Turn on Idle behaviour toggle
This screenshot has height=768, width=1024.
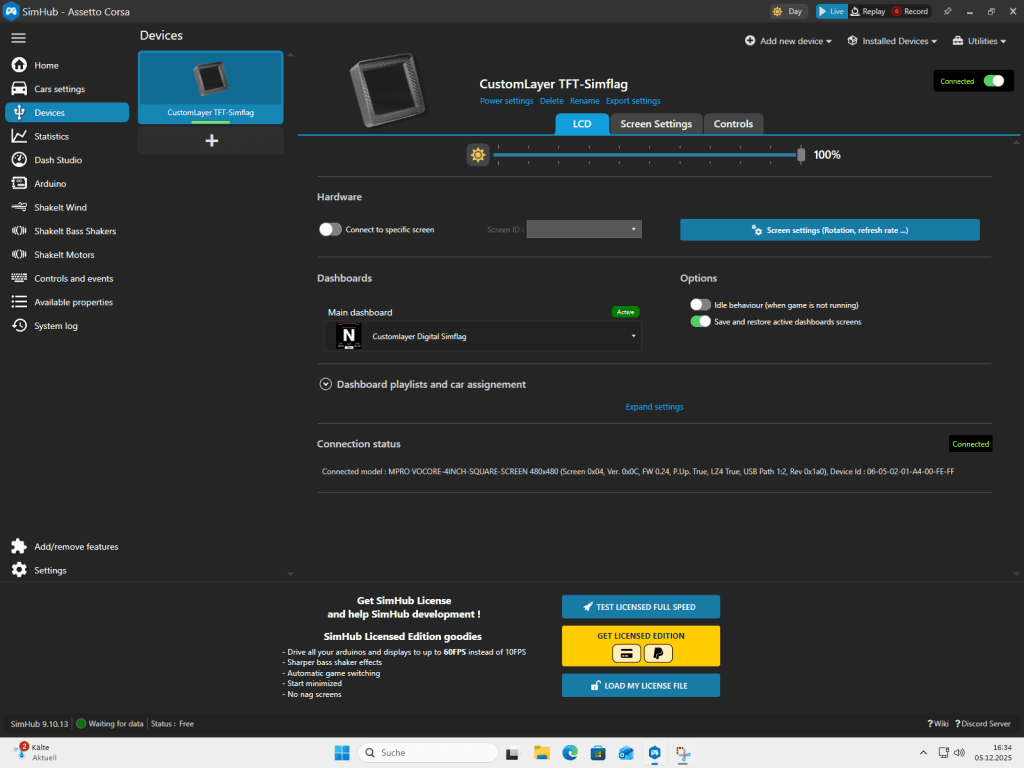(x=700, y=305)
